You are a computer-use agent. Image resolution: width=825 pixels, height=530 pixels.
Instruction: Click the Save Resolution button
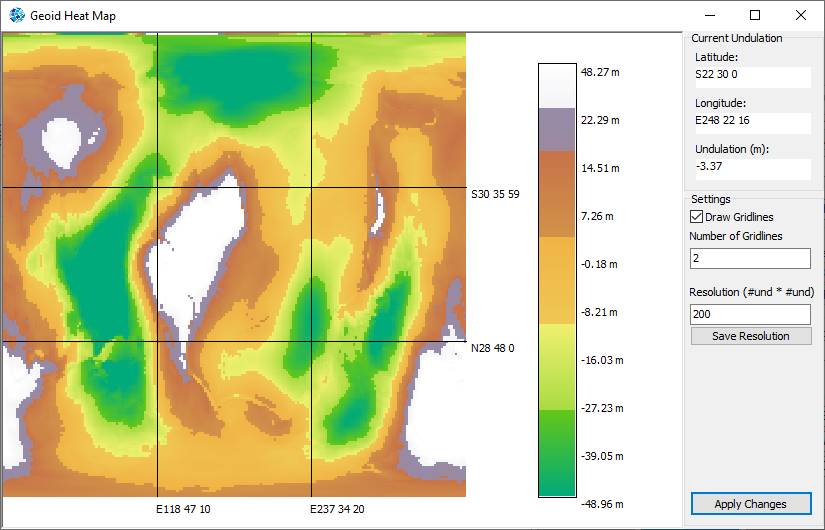click(751, 336)
